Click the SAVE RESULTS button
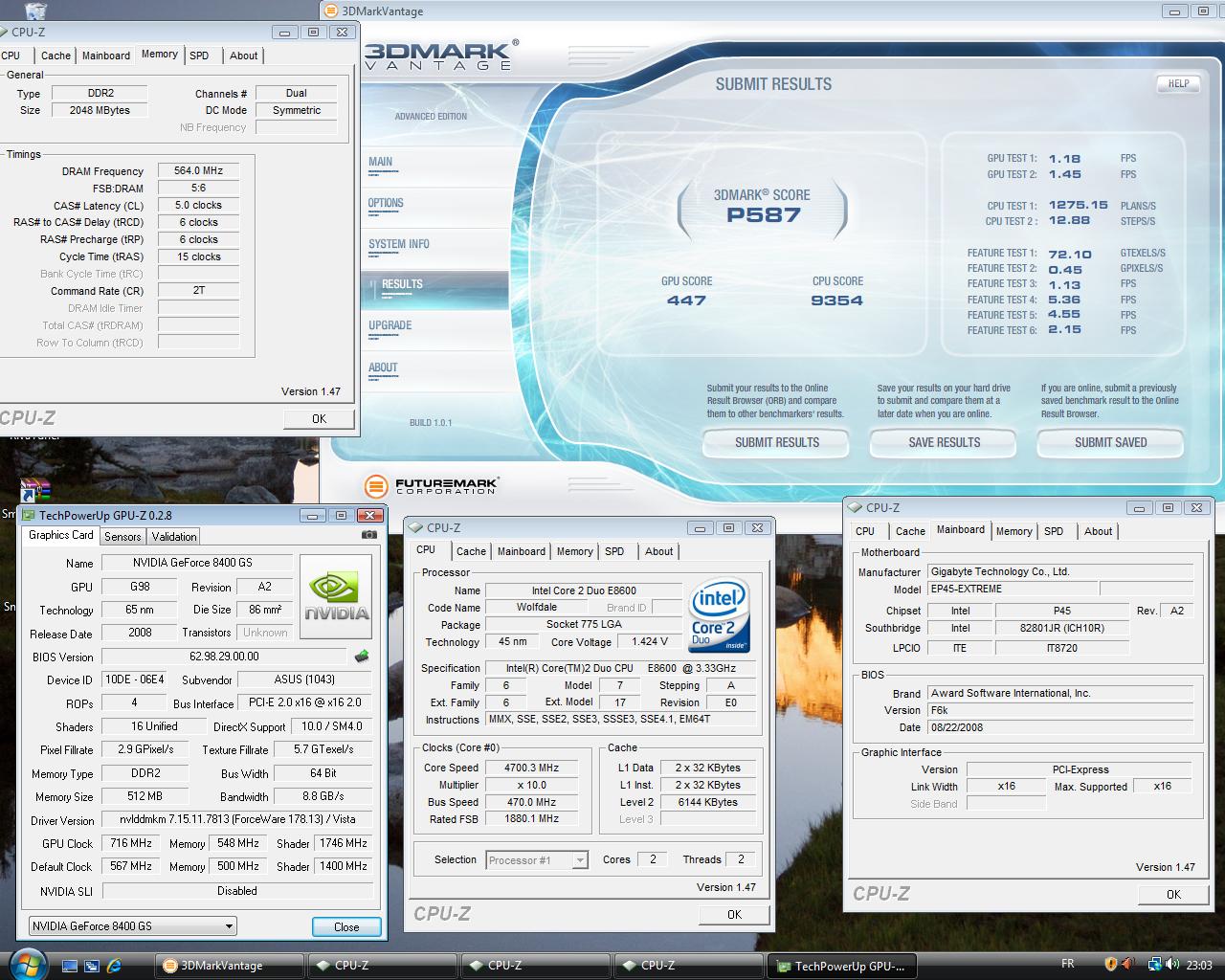 tap(944, 442)
